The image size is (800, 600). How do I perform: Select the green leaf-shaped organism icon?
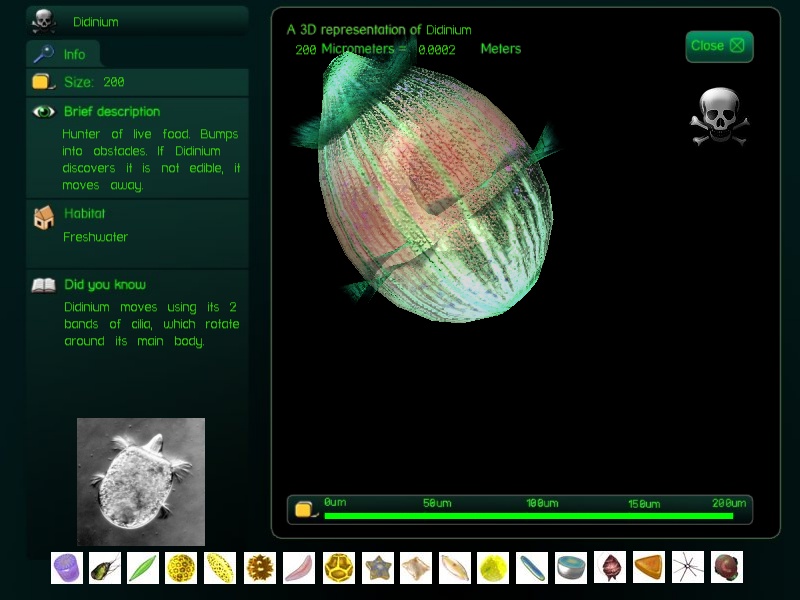coord(143,567)
